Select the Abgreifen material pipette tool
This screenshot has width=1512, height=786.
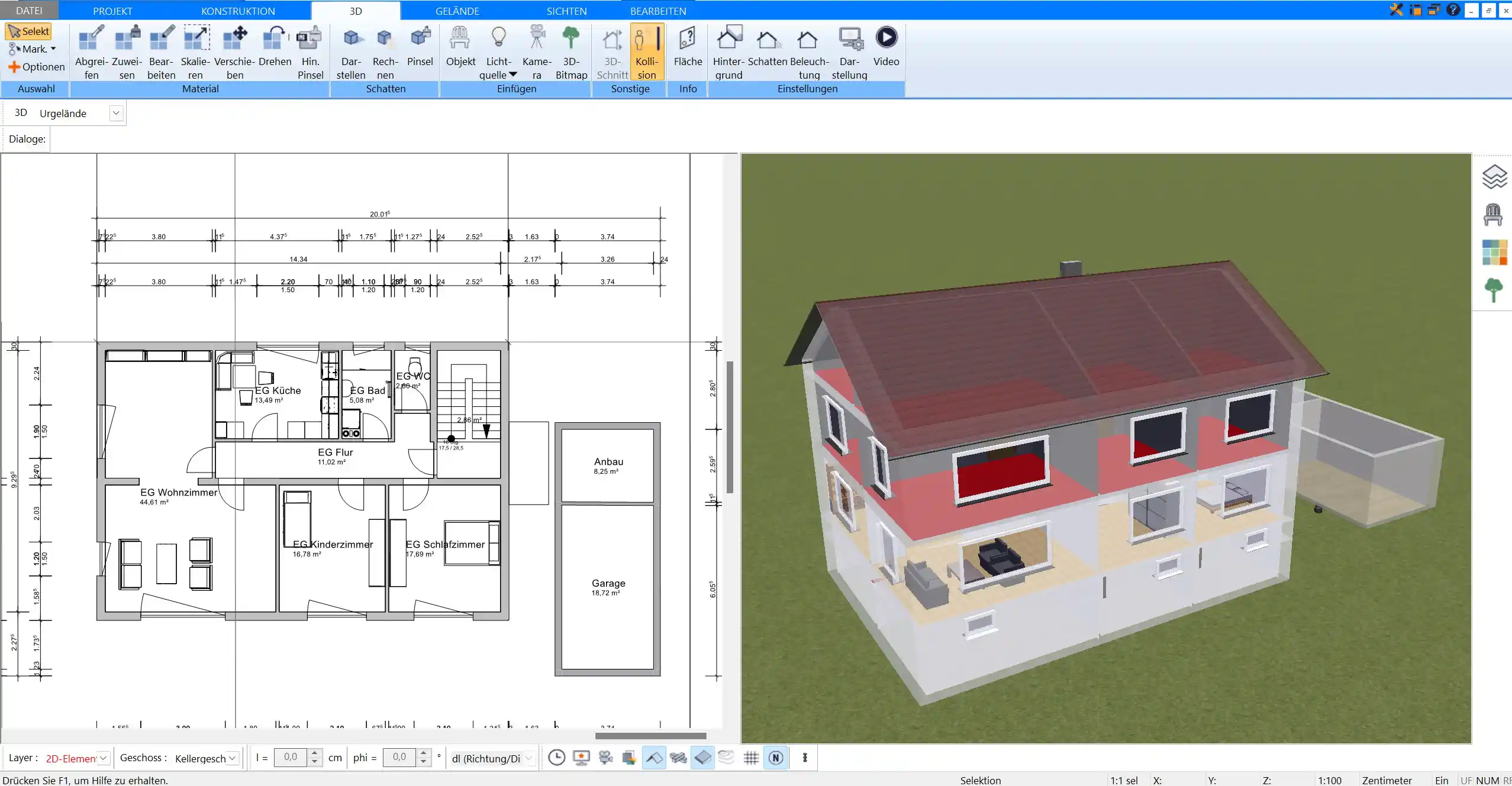pos(91,52)
